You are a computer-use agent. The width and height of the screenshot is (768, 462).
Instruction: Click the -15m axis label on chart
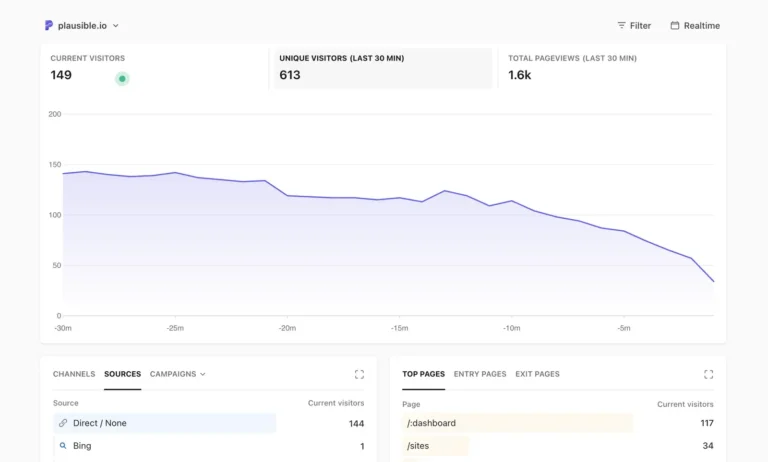coord(400,328)
